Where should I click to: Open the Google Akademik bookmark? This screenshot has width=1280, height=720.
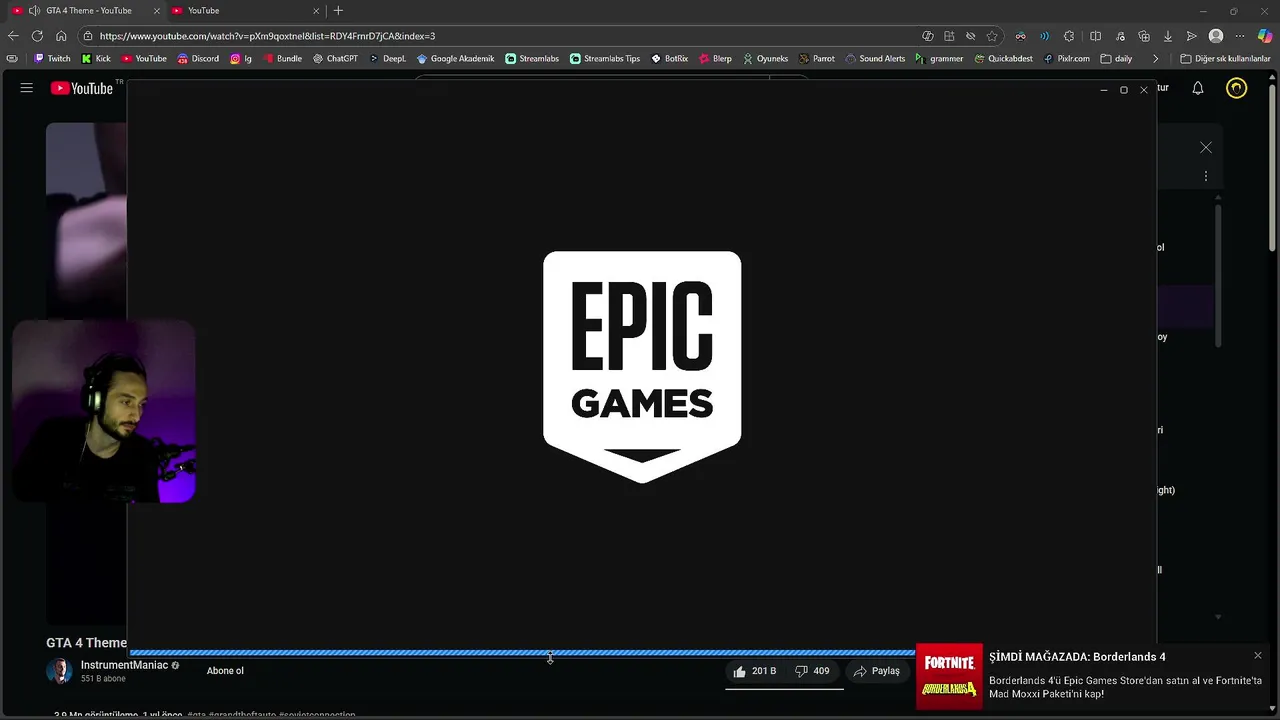455,58
